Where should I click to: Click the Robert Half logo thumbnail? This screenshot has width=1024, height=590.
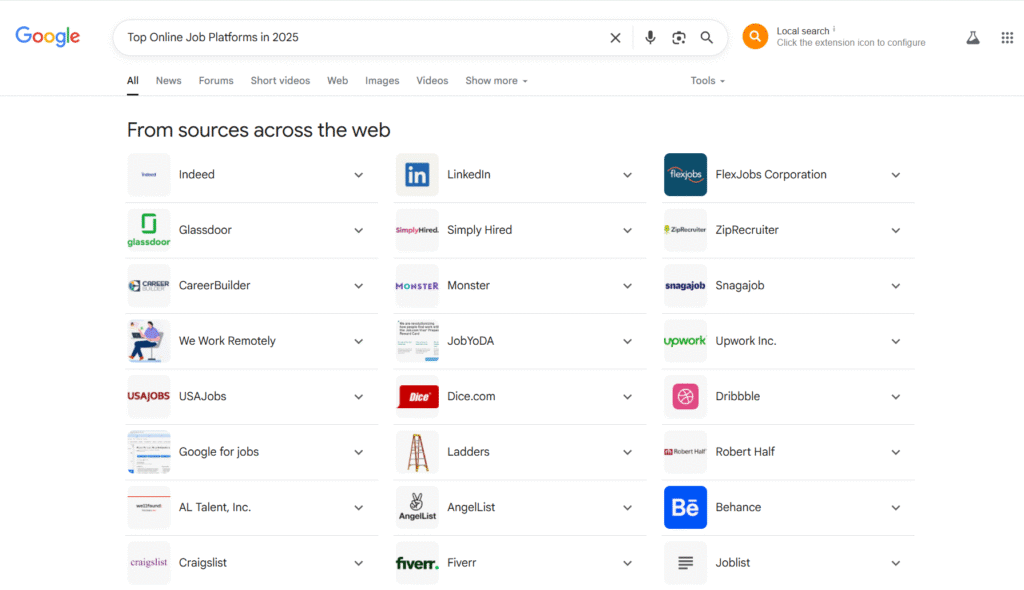pyautogui.click(x=685, y=452)
